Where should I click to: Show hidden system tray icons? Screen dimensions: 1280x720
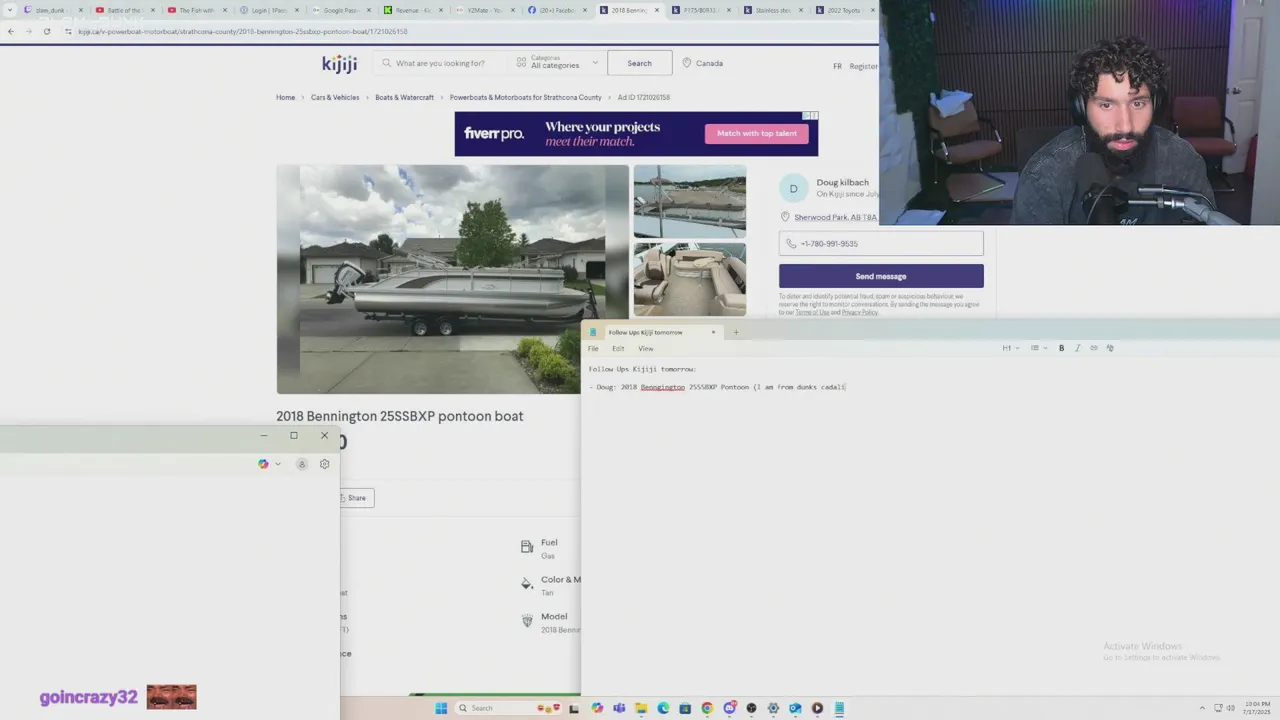[x=1203, y=708]
